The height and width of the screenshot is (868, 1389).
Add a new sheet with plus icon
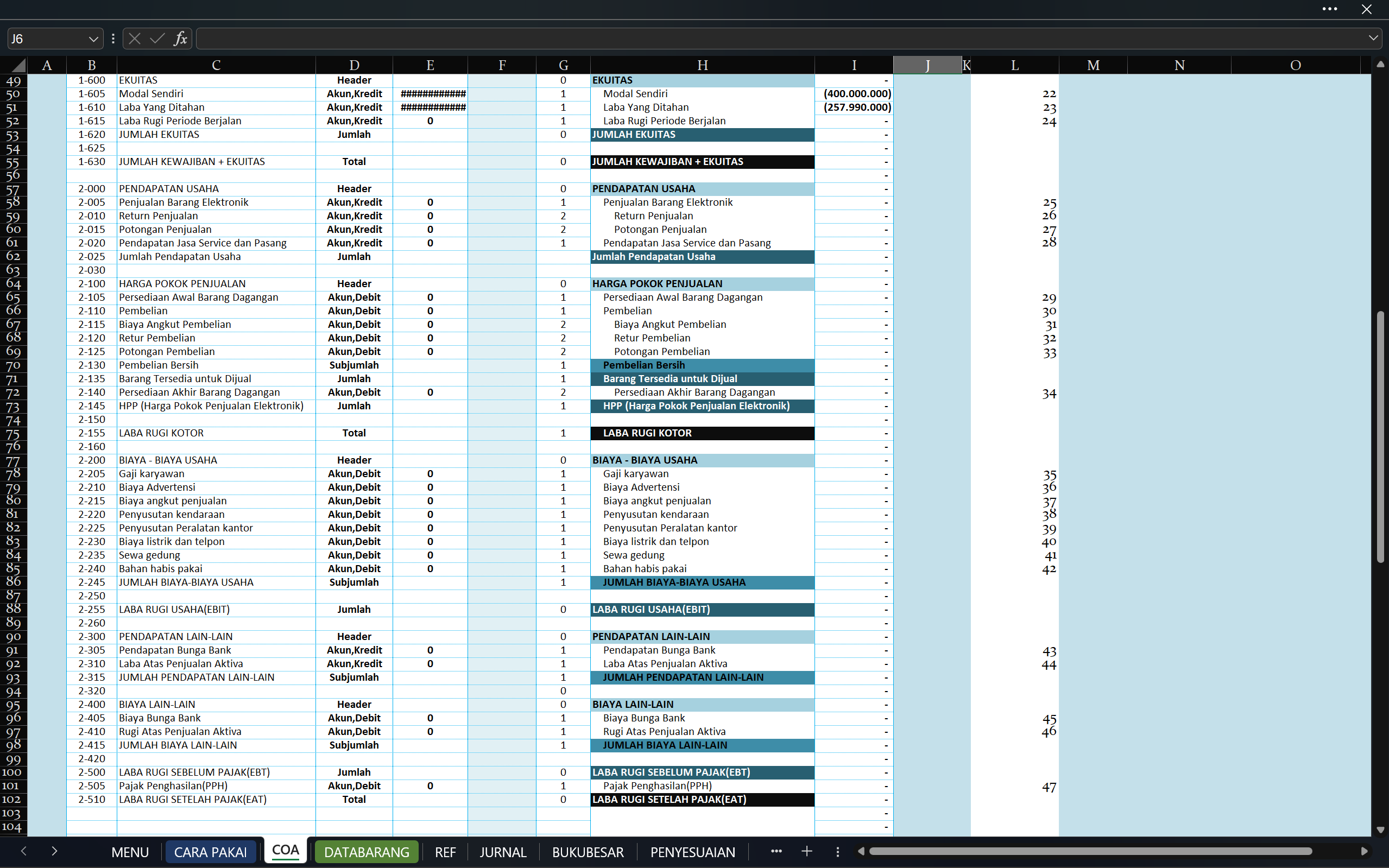click(807, 851)
